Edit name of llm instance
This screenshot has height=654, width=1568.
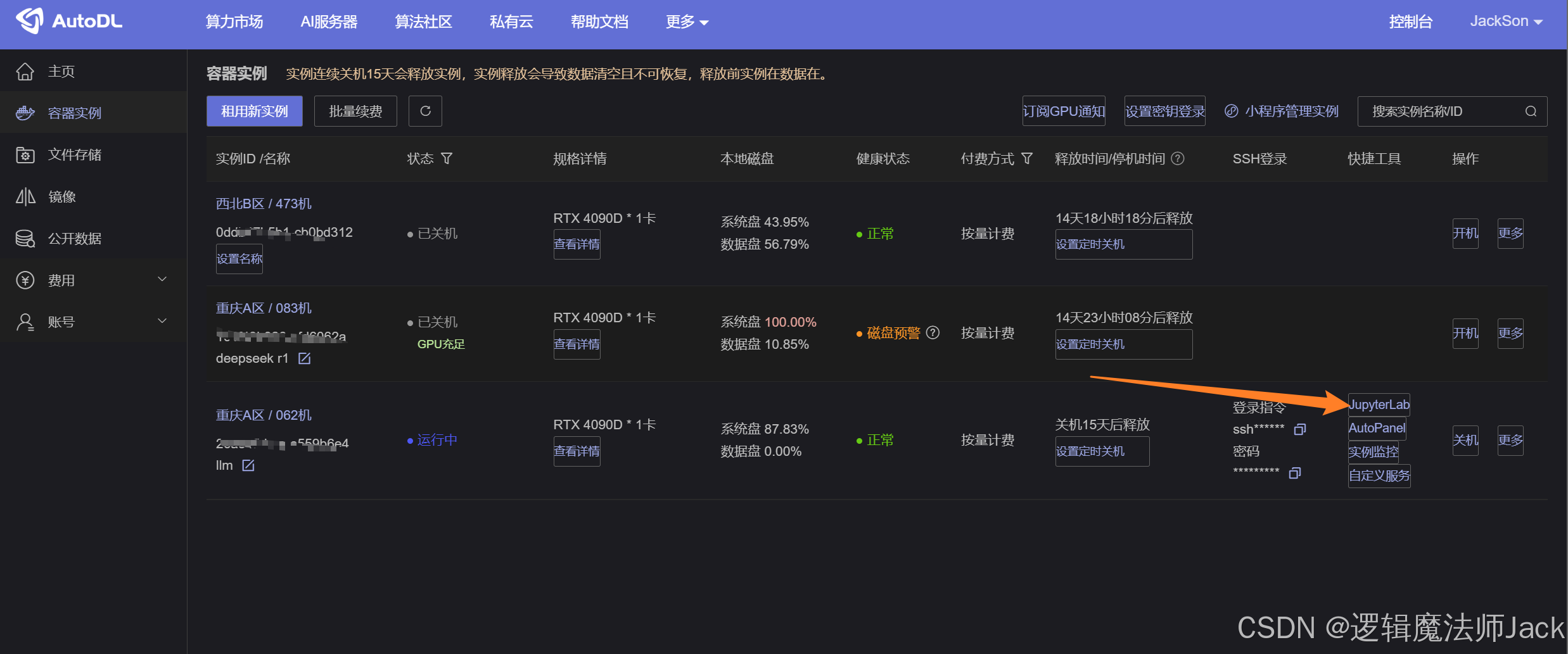(248, 465)
